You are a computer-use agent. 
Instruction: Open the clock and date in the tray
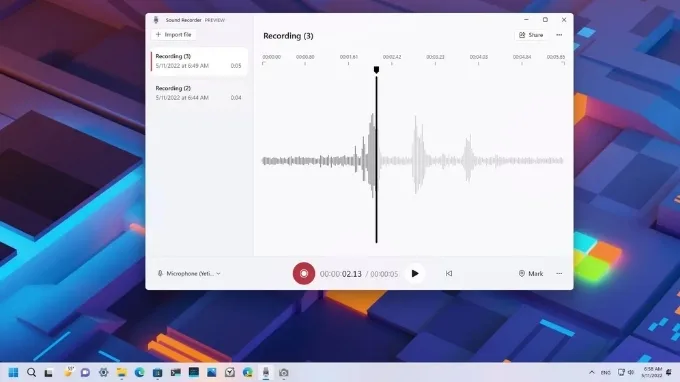click(652, 372)
